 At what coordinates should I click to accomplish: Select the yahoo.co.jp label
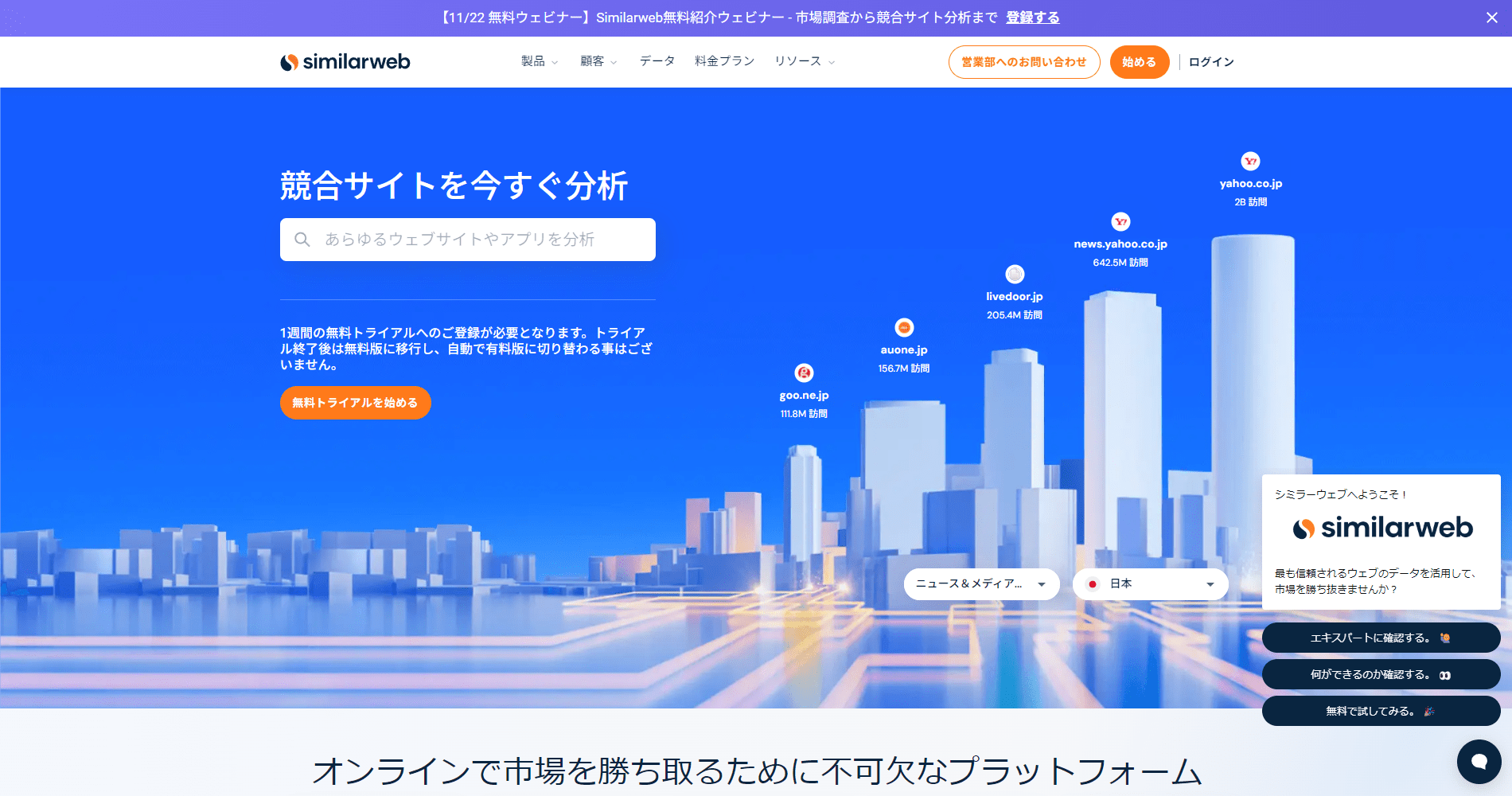tap(1251, 184)
